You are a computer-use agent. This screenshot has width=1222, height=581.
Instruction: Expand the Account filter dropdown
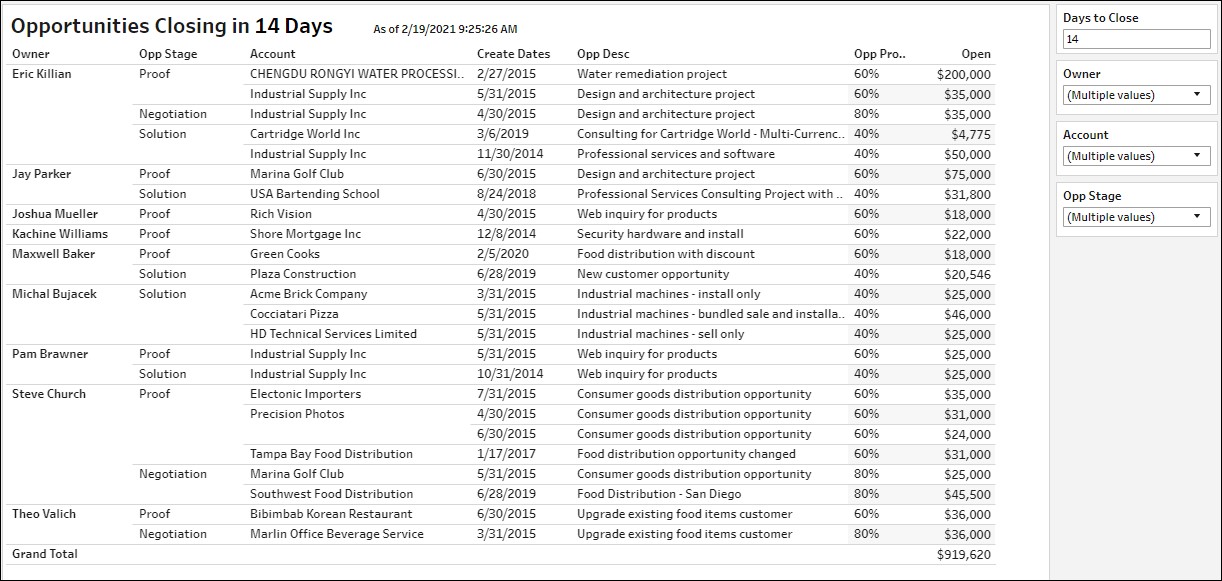click(x=1136, y=156)
